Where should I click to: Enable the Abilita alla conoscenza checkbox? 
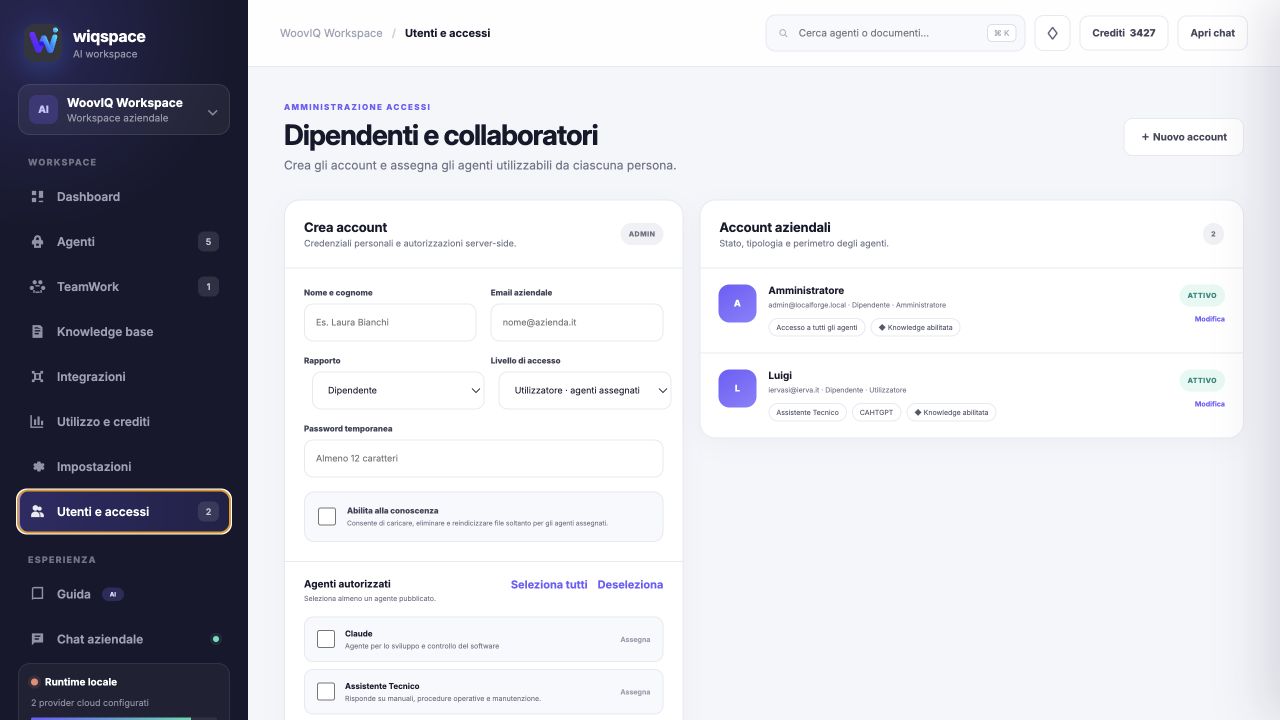326,516
